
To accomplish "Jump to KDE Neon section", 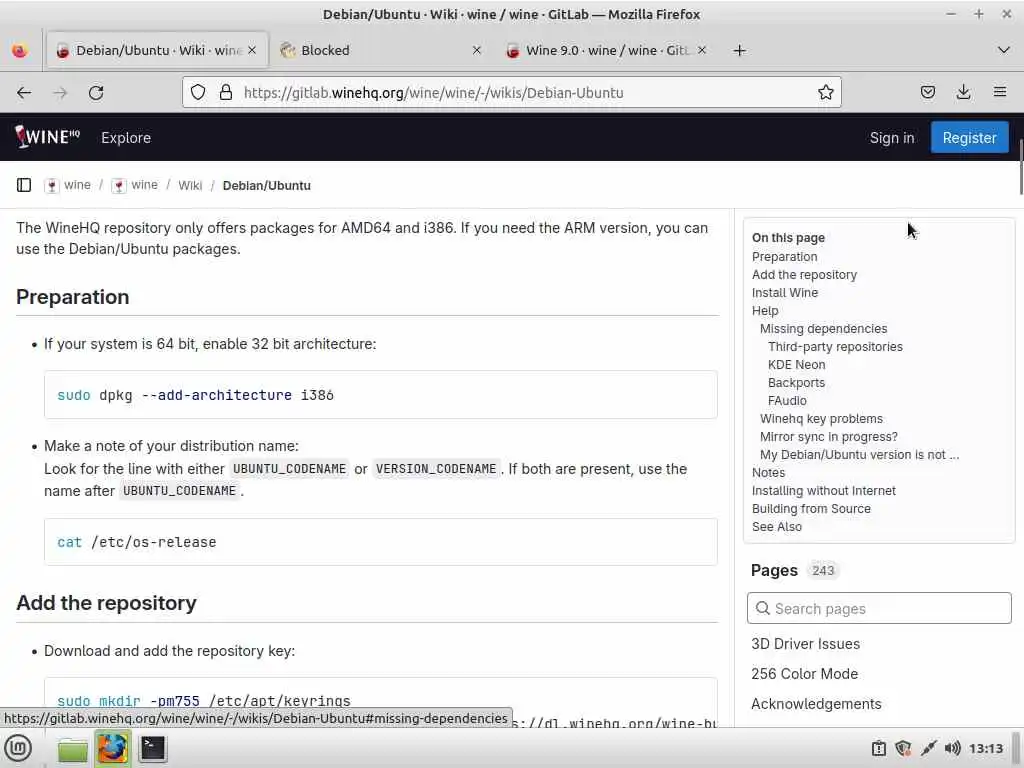I will [x=796, y=364].
